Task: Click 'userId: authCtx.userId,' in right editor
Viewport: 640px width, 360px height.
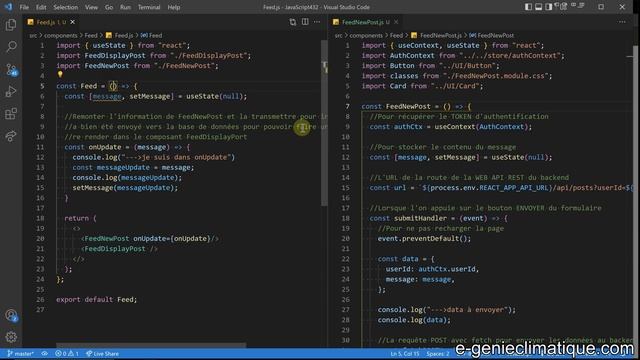Action: point(432,269)
